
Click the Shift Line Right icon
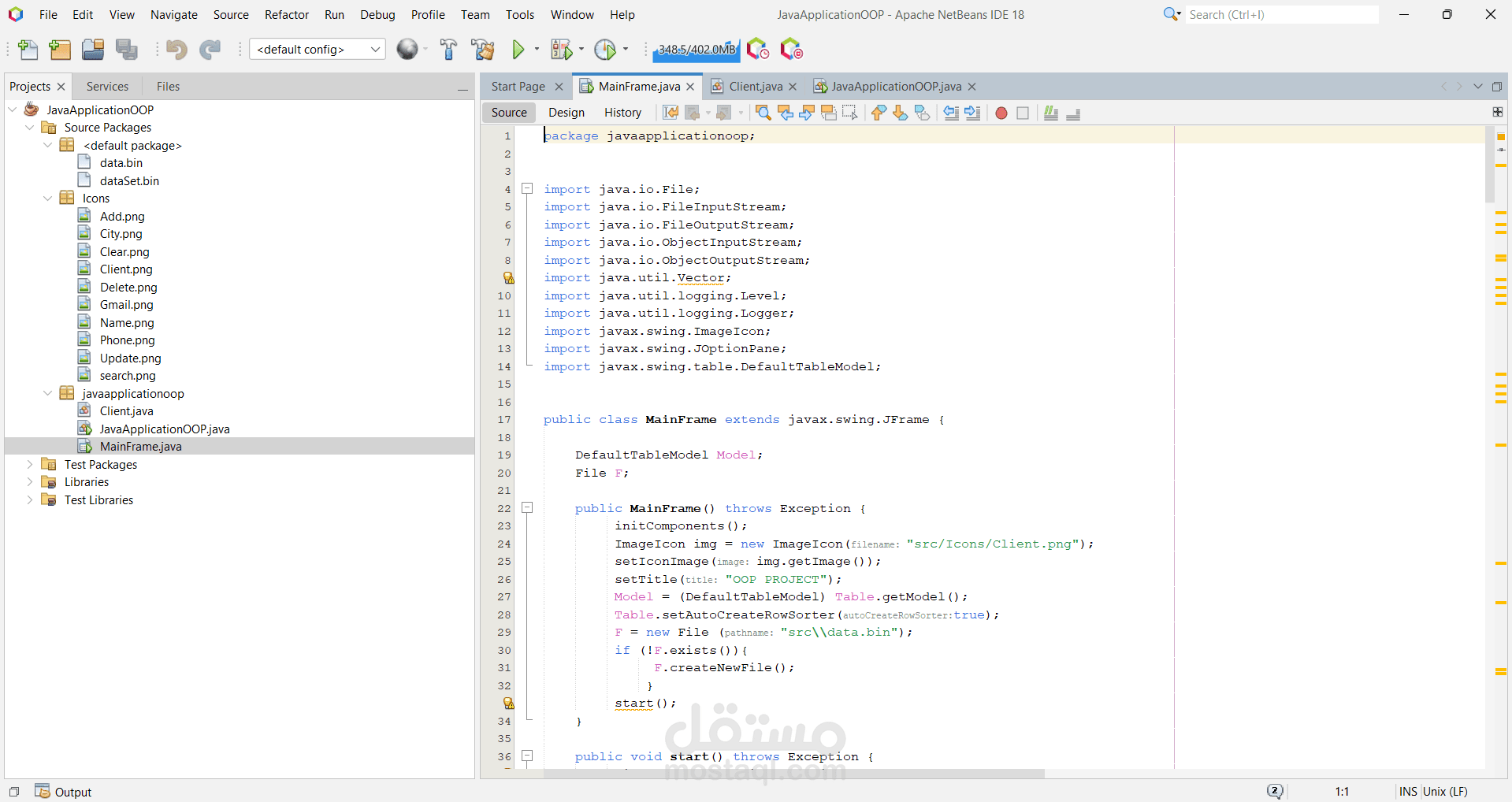pos(972,113)
